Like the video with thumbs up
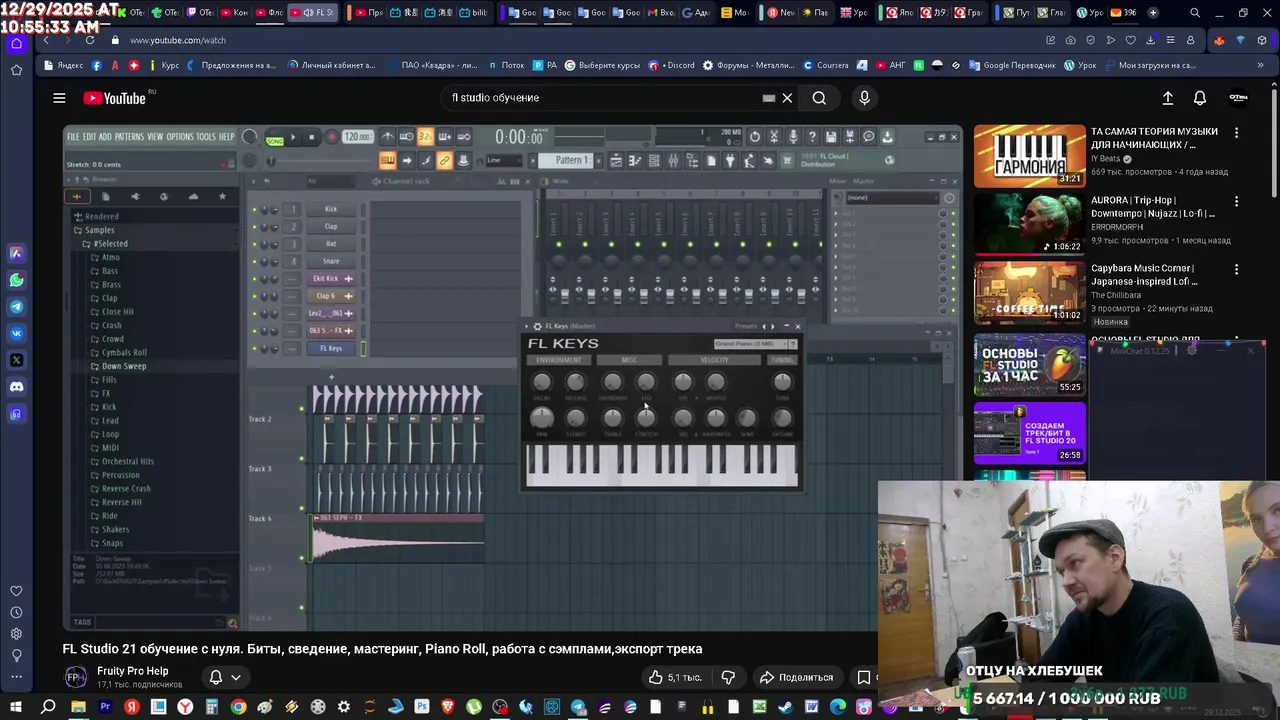The image size is (1280, 720). pyautogui.click(x=674, y=677)
